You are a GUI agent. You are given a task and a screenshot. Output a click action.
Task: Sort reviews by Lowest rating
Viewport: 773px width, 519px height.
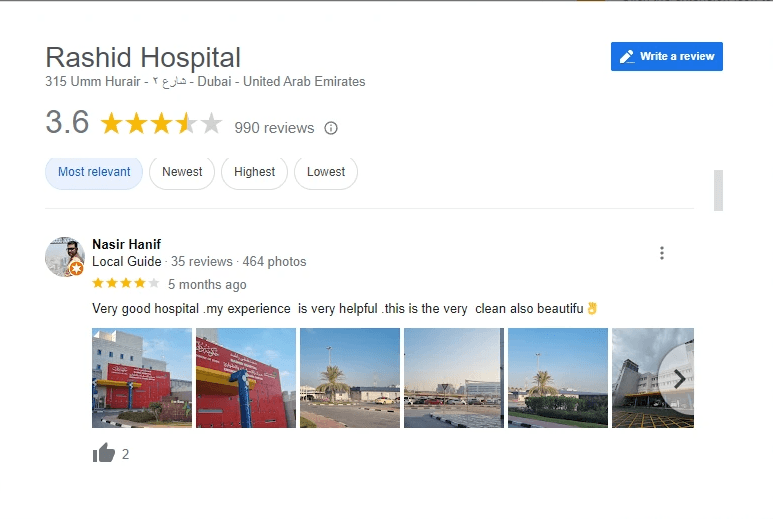click(326, 172)
